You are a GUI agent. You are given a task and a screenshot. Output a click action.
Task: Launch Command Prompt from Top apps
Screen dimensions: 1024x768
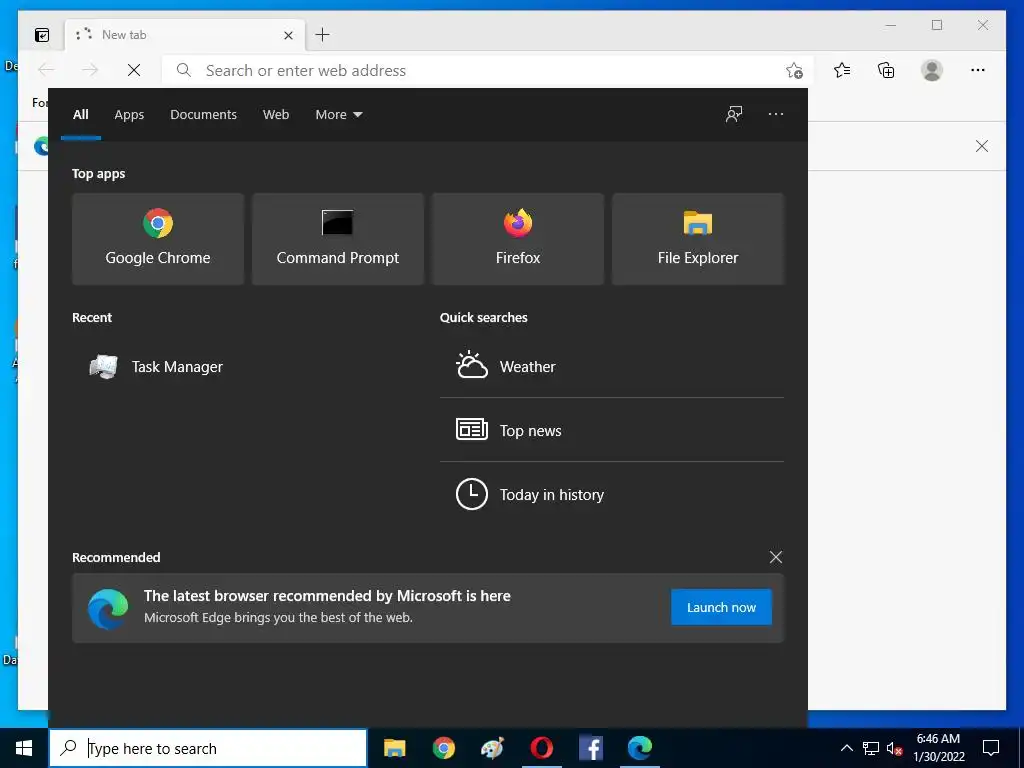pyautogui.click(x=338, y=238)
